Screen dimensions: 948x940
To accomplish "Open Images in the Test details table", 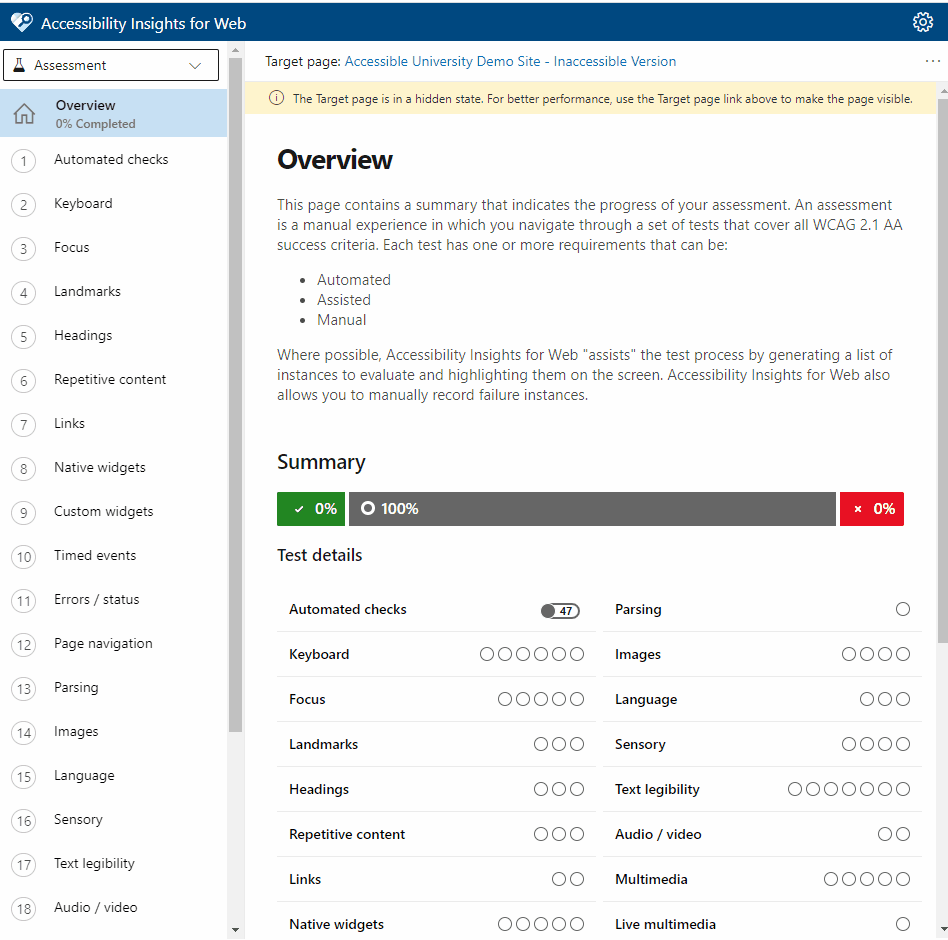I will [x=638, y=654].
